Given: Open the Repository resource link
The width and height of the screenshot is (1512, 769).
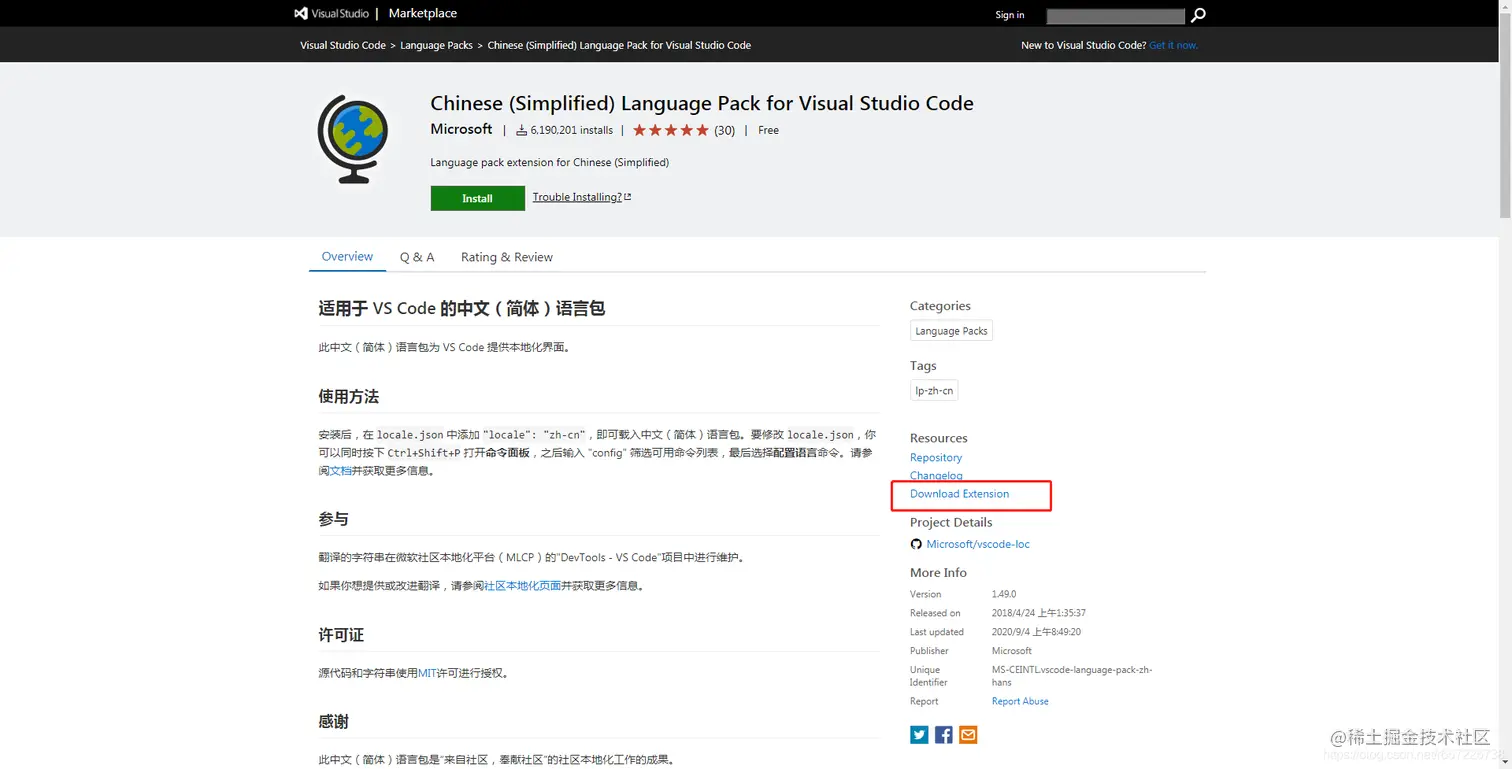Looking at the screenshot, I should (936, 457).
